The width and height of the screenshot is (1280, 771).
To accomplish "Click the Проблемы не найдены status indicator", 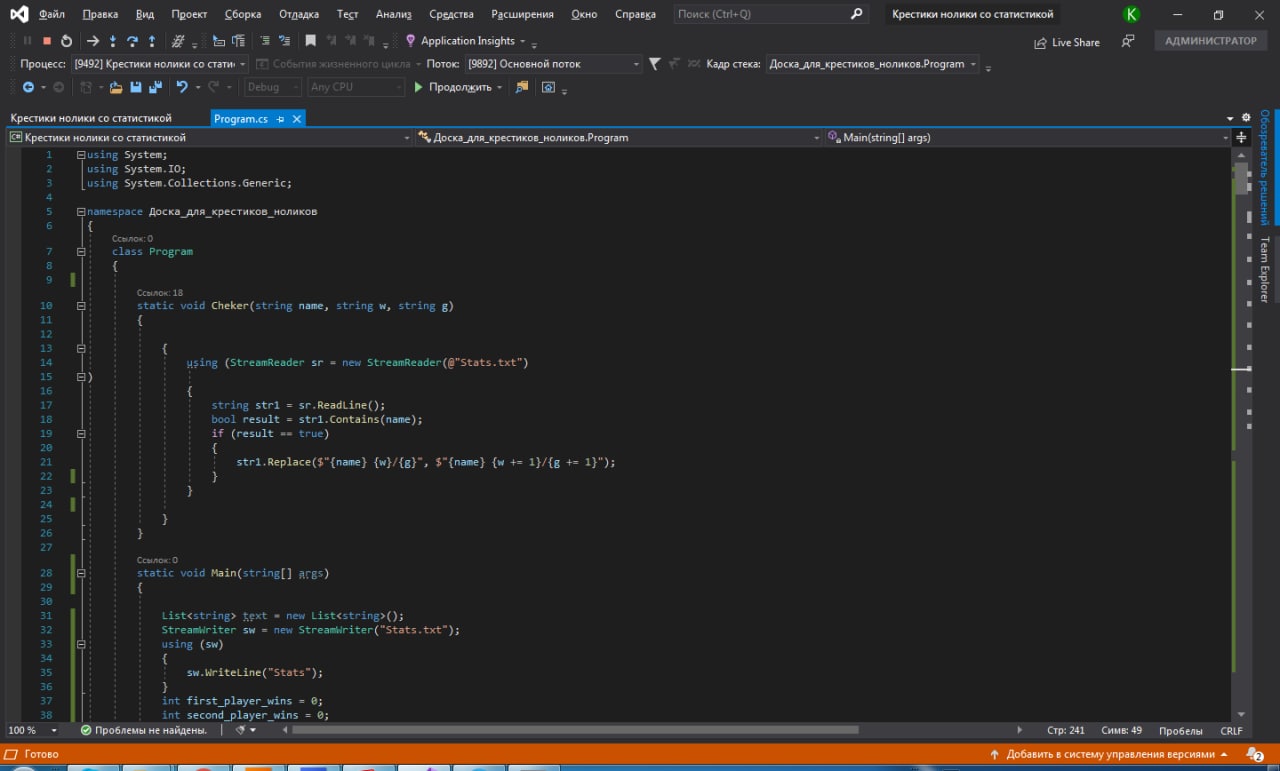I will (143, 731).
